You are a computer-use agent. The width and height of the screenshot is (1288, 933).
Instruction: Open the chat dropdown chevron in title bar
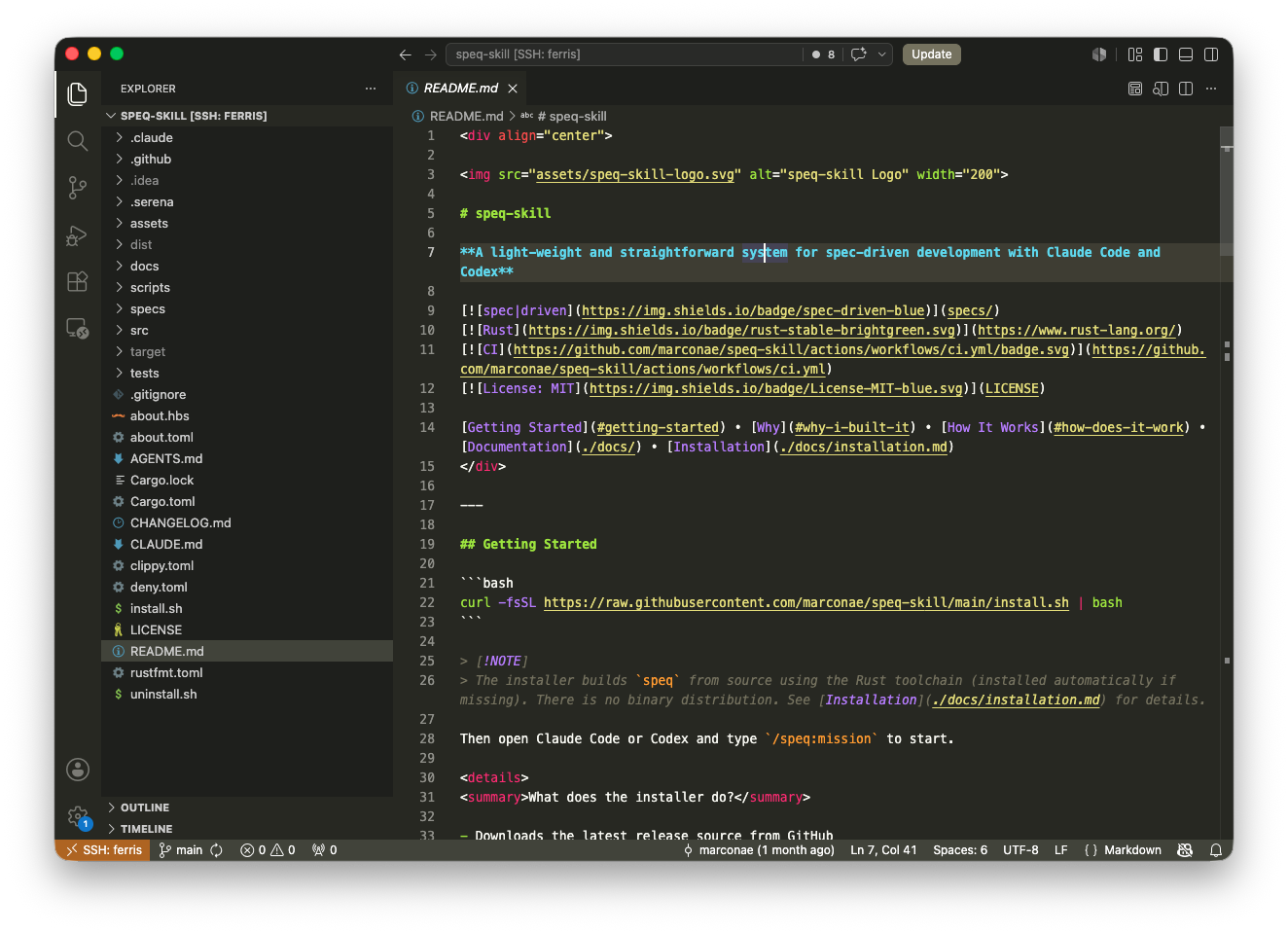(882, 54)
